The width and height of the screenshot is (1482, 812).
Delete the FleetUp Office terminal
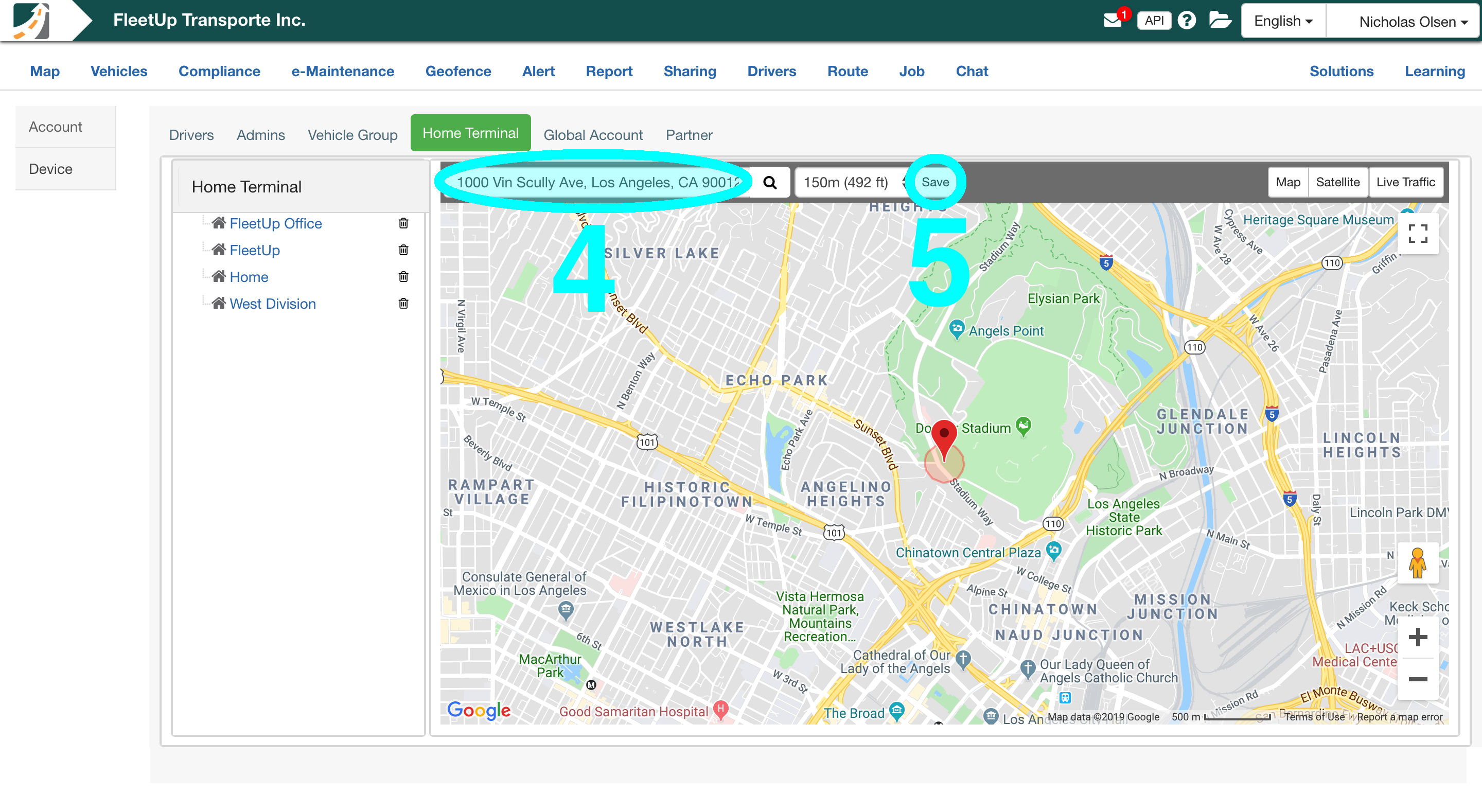pos(403,223)
